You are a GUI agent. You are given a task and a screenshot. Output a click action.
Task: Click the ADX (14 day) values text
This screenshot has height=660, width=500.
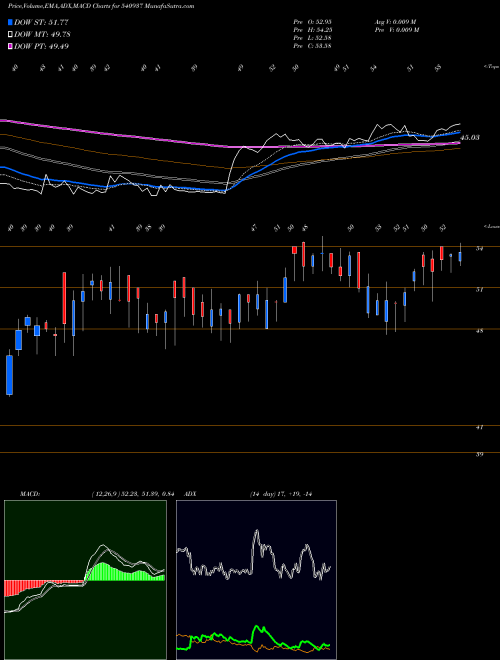tap(281, 494)
